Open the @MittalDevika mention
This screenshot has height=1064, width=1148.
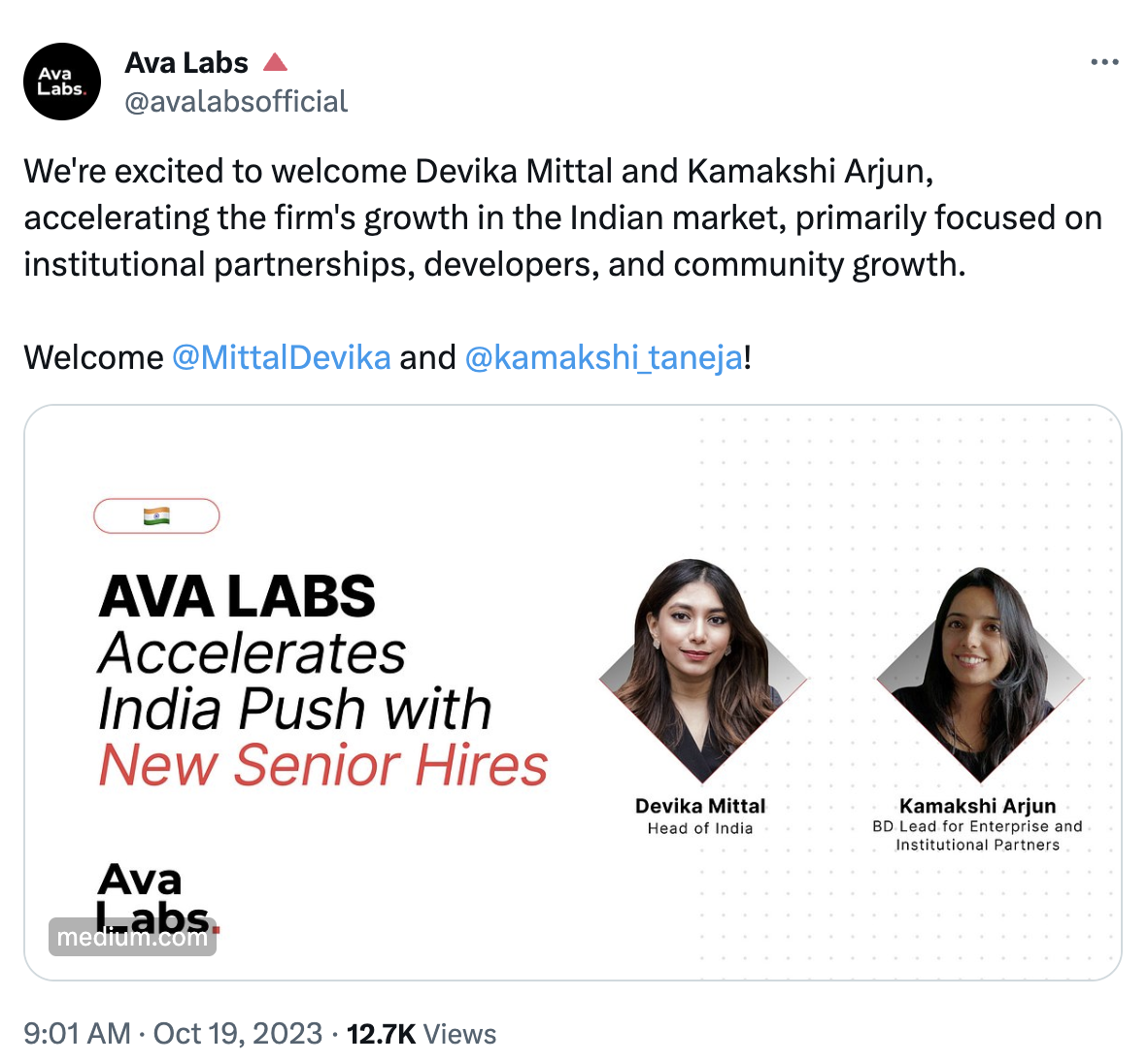(x=282, y=357)
